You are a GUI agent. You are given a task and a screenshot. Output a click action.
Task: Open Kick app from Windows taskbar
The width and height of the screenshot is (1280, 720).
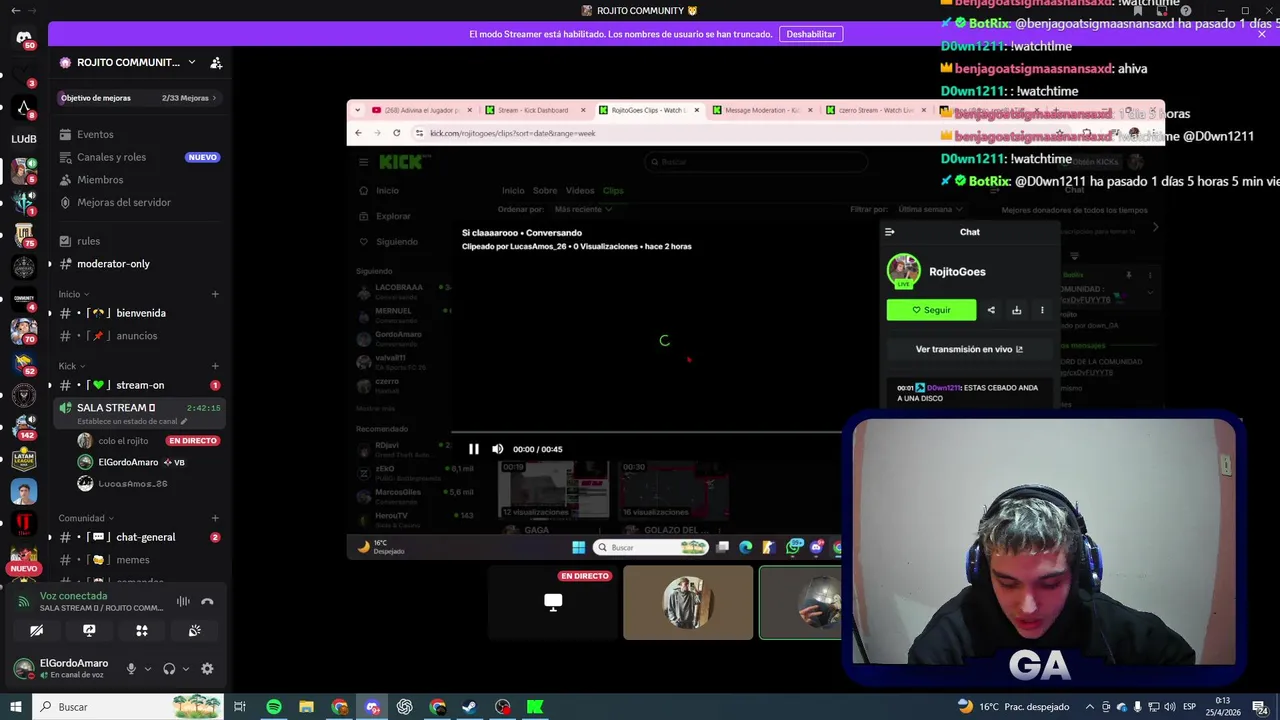(535, 707)
